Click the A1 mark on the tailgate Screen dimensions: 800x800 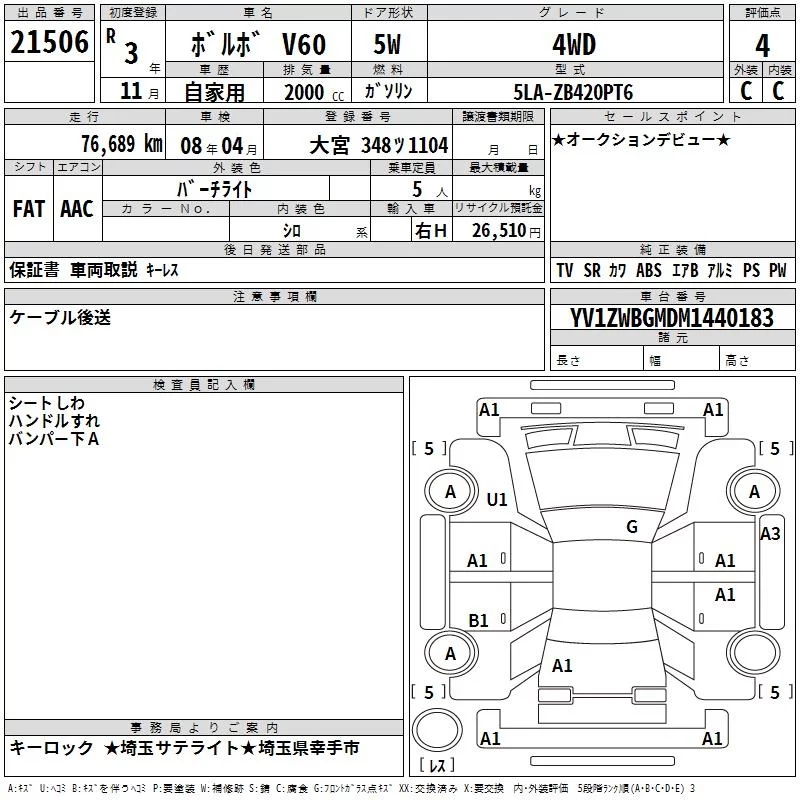(x=562, y=666)
